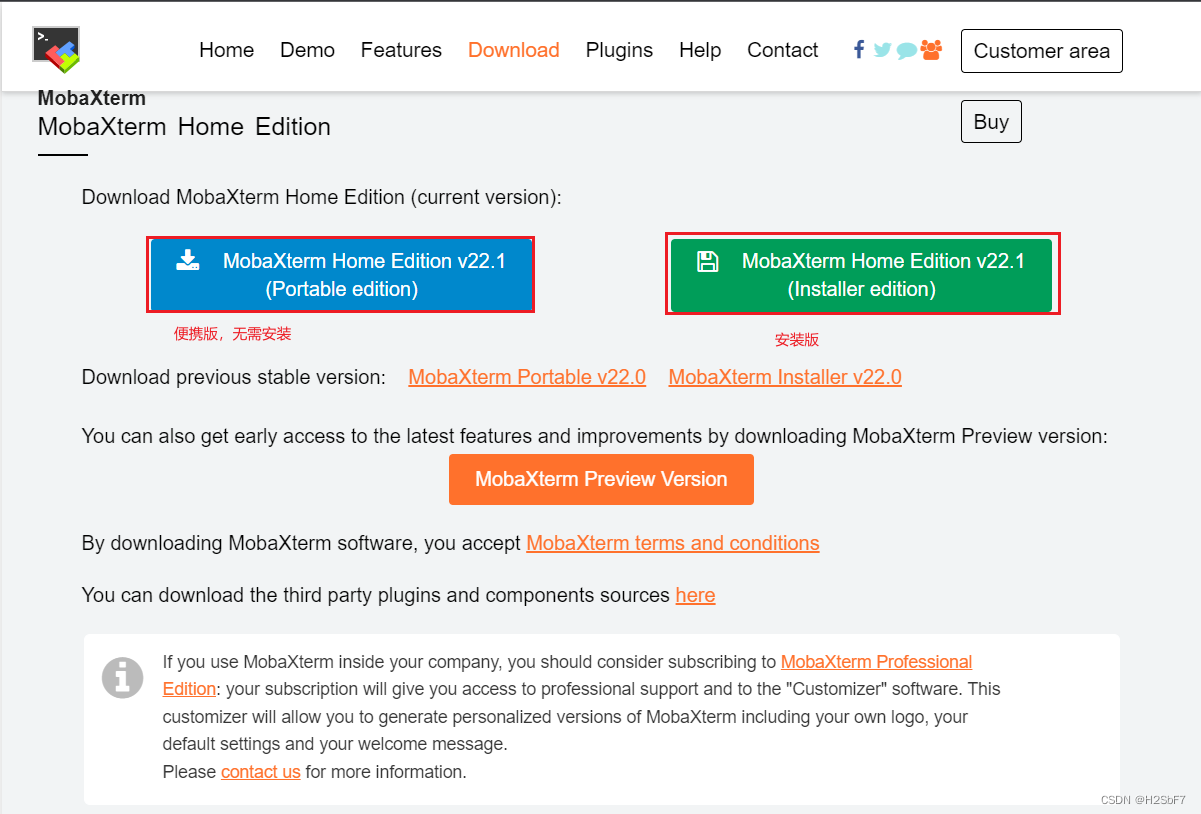Open the MobaXterm Professional Edition link
The image size is (1201, 814).
[x=877, y=662]
